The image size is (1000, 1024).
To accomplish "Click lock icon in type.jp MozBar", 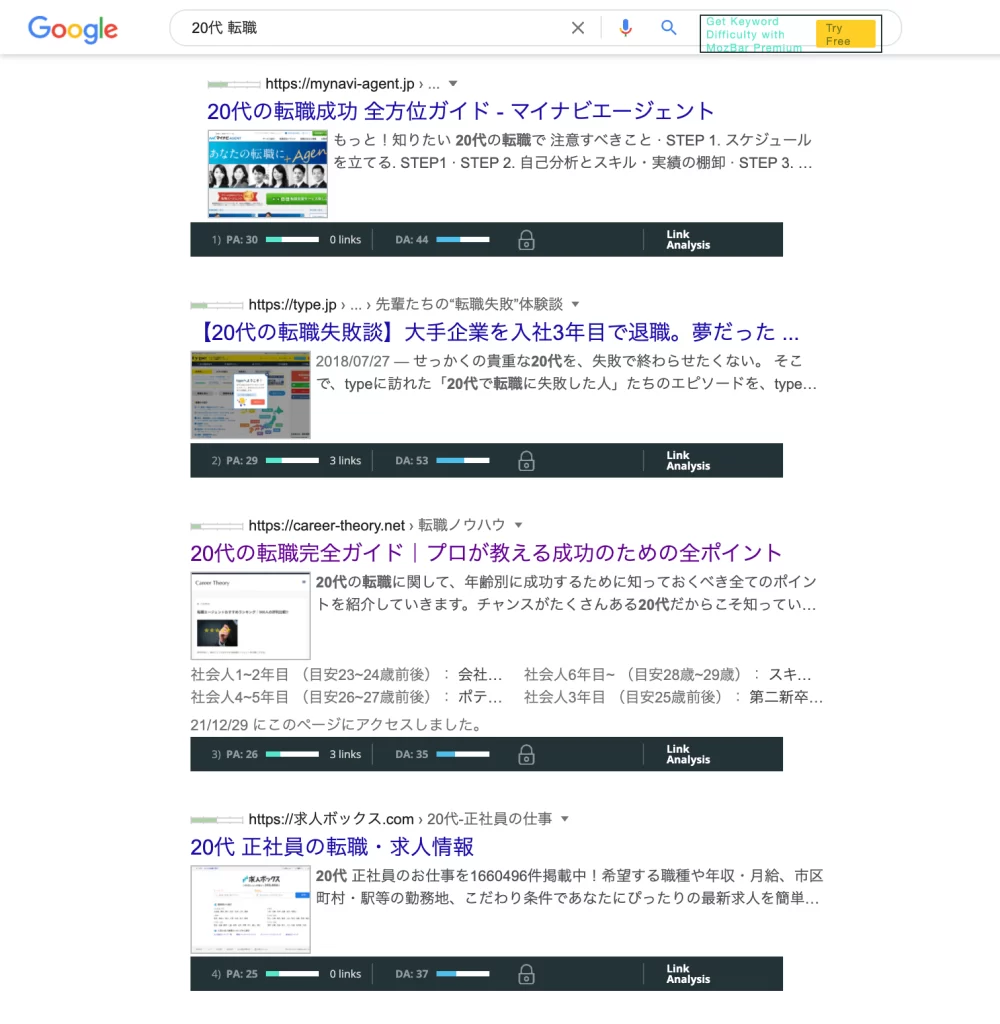I will (526, 461).
